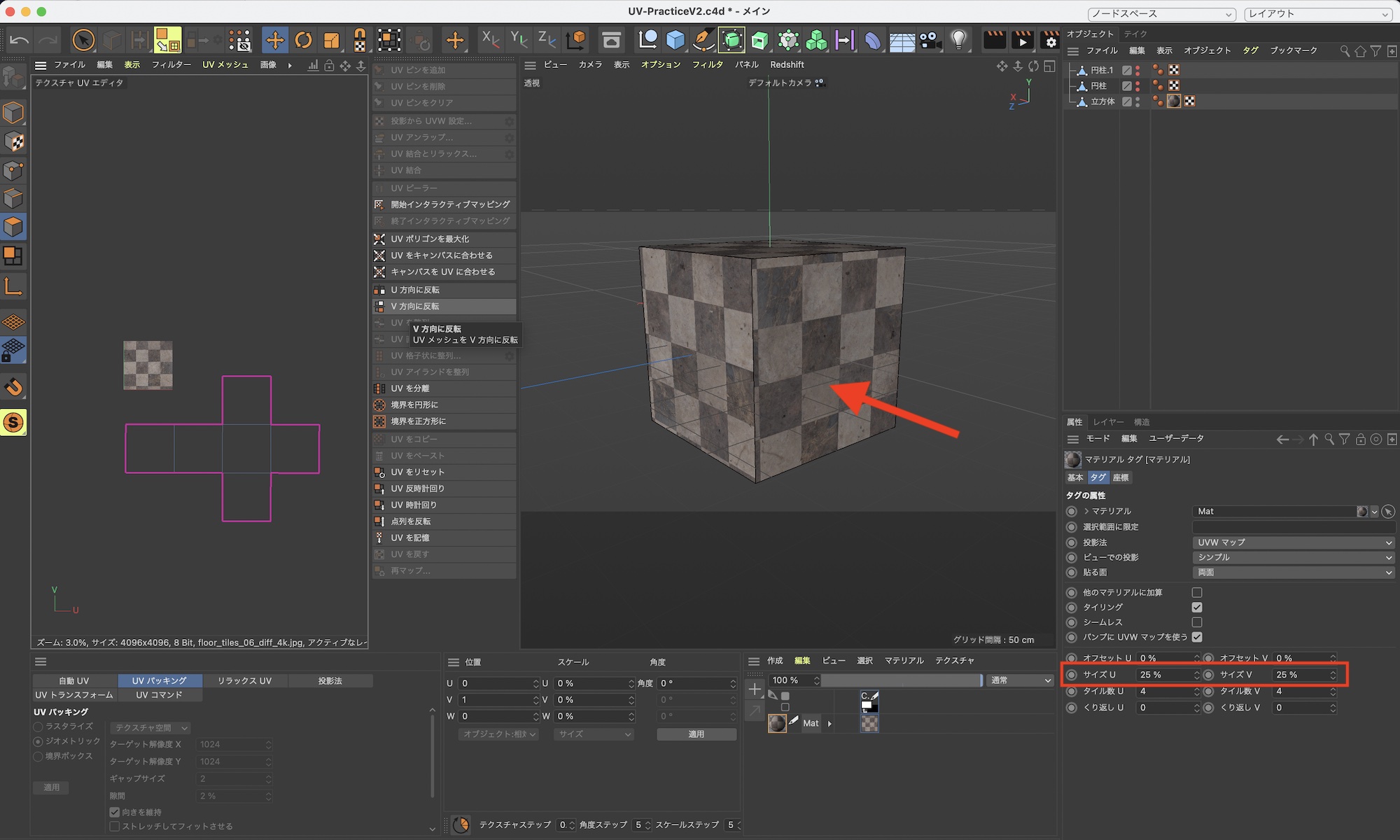
Task: Open the 投影法 UVW マップ dropdown
Action: [1292, 542]
